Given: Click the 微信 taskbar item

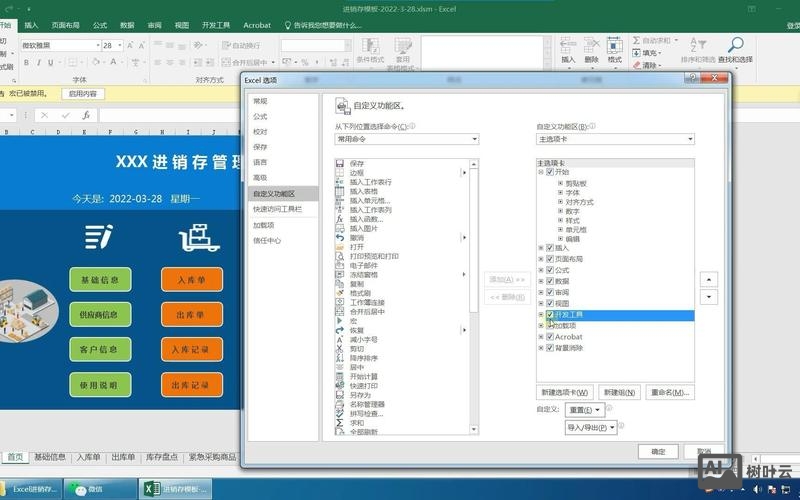Looking at the screenshot, I should (99, 489).
